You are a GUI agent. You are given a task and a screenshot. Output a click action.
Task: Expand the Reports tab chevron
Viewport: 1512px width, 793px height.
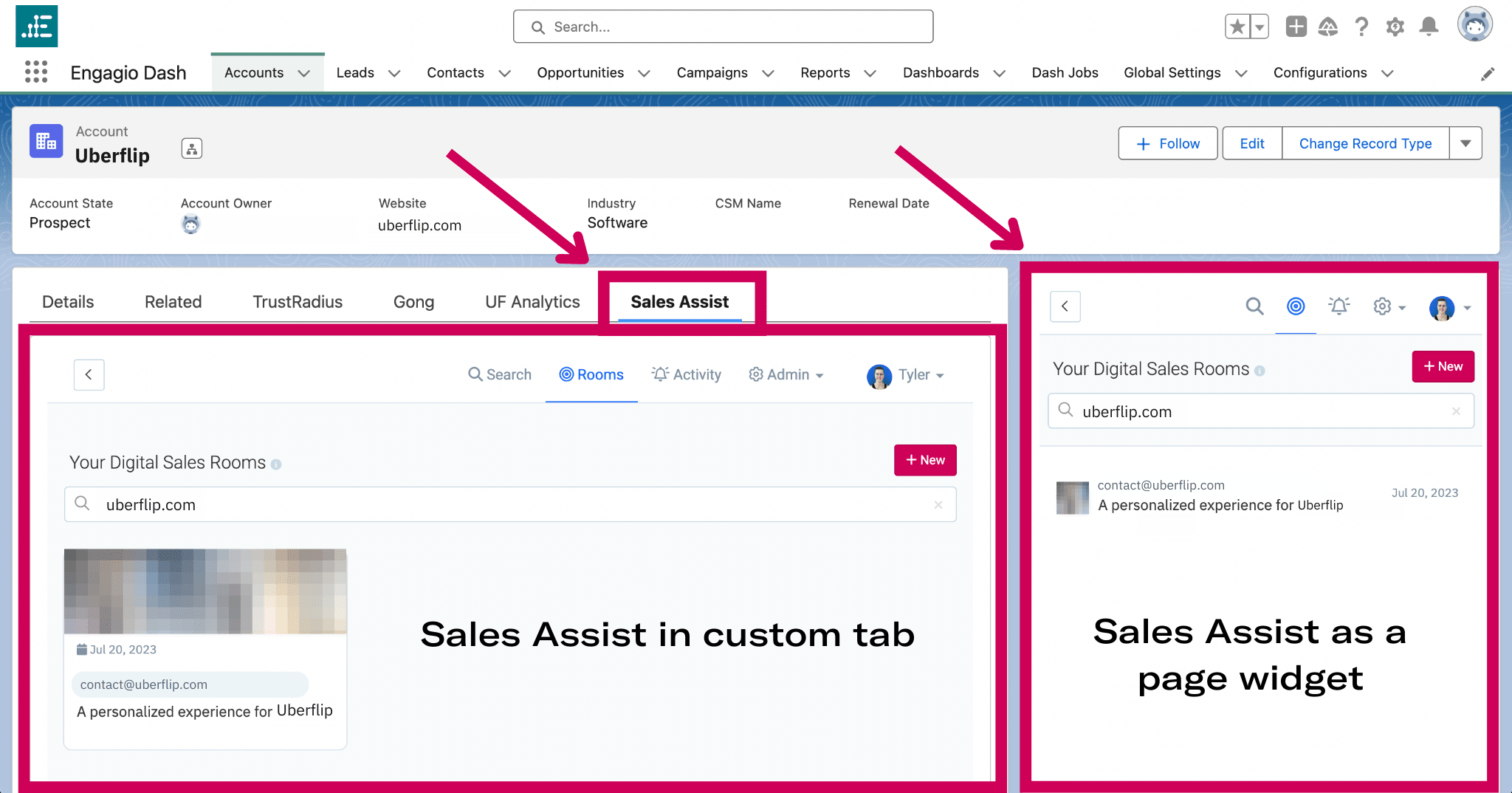(870, 73)
